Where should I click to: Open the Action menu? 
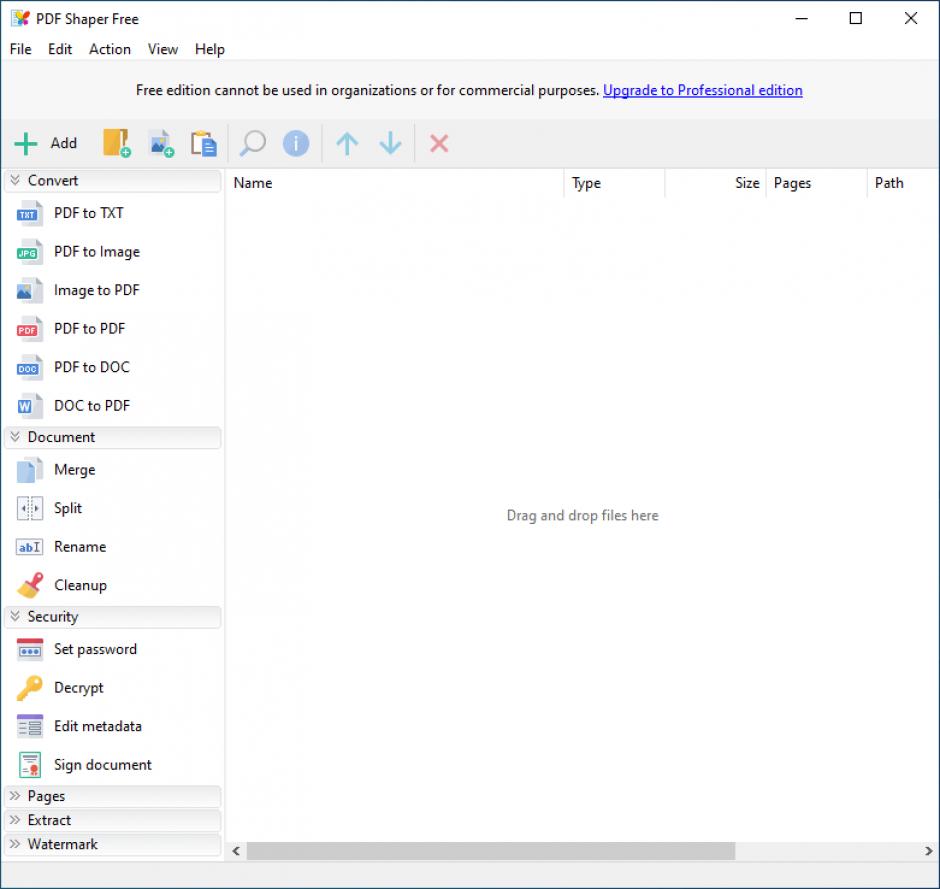click(110, 49)
